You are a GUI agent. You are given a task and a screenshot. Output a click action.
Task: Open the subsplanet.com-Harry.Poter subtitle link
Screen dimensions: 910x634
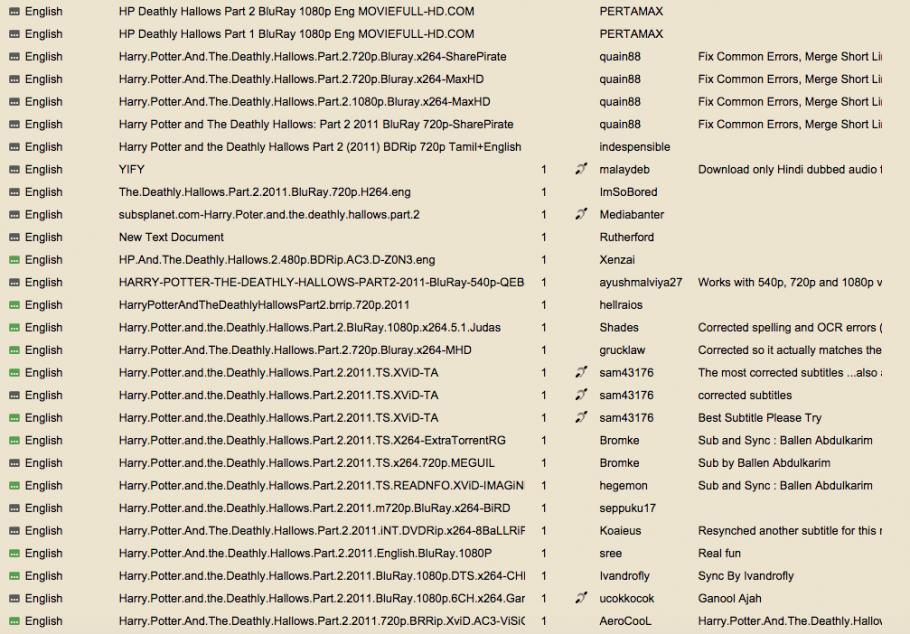click(269, 215)
